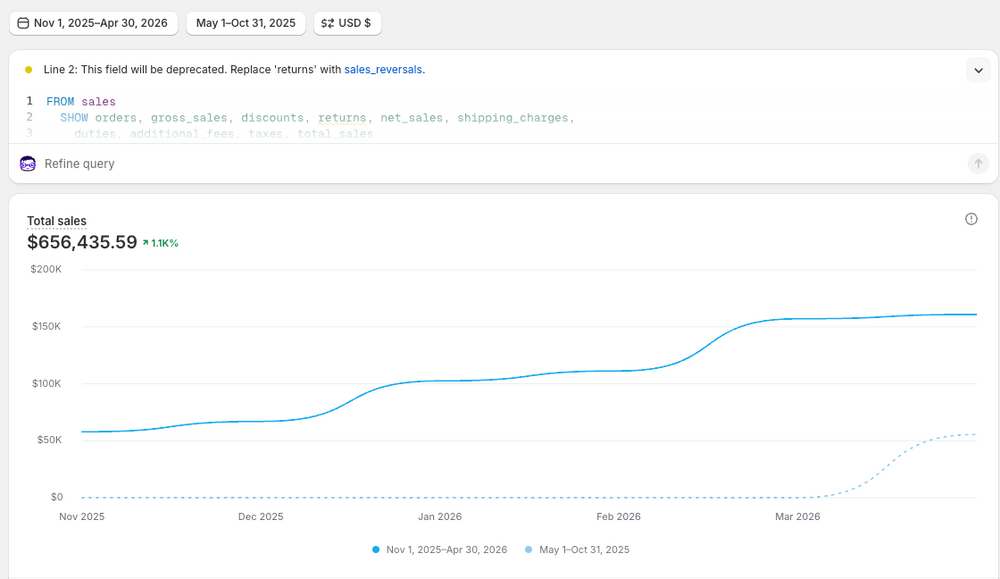Click the $50K y-axis label
This screenshot has height=579, width=1000.
49,440
